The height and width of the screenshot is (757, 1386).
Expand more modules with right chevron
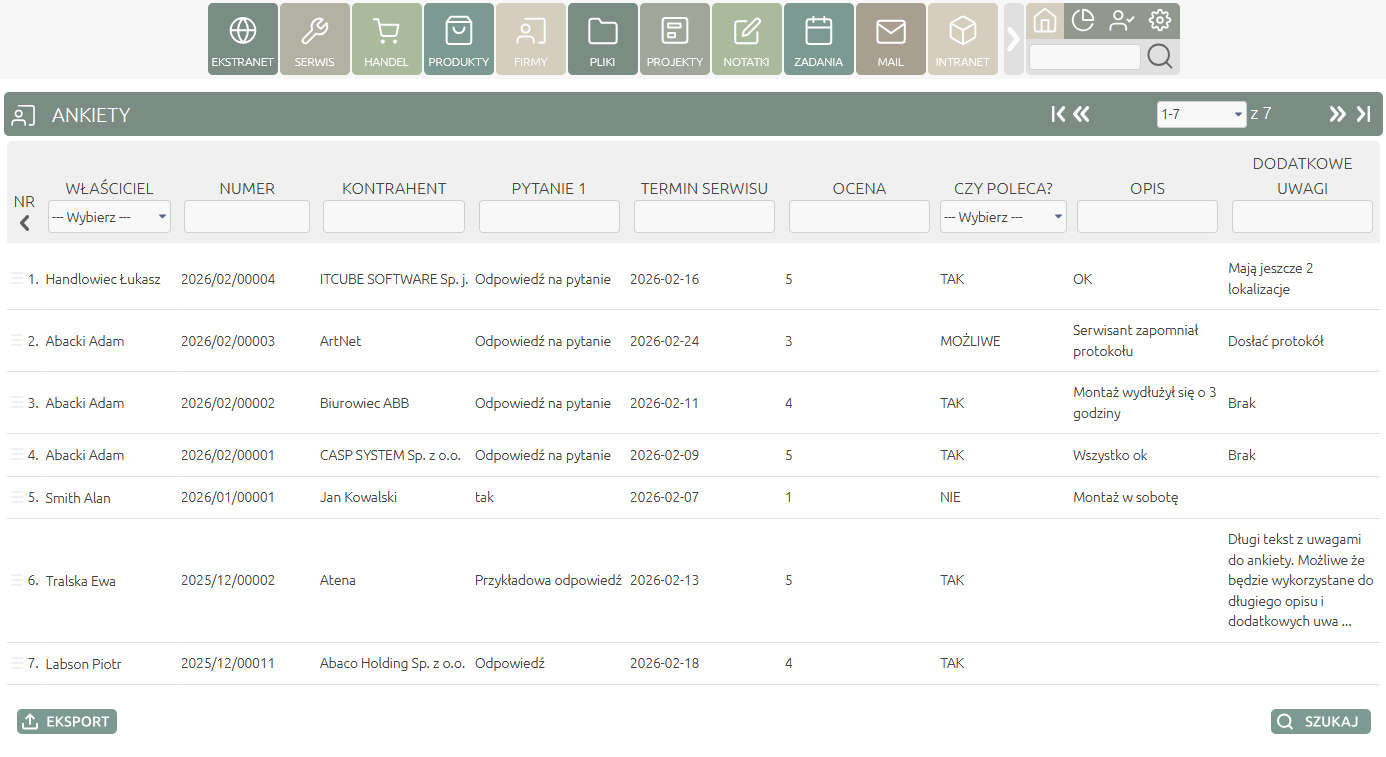[x=1013, y=39]
